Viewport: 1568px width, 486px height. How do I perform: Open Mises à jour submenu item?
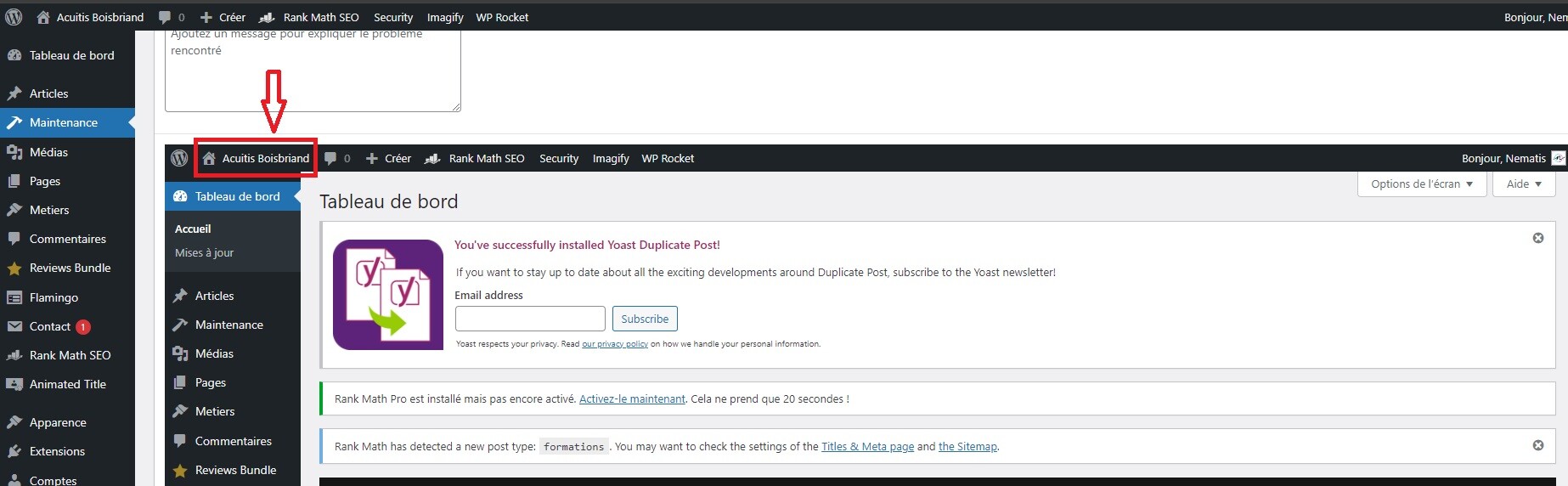tap(204, 252)
